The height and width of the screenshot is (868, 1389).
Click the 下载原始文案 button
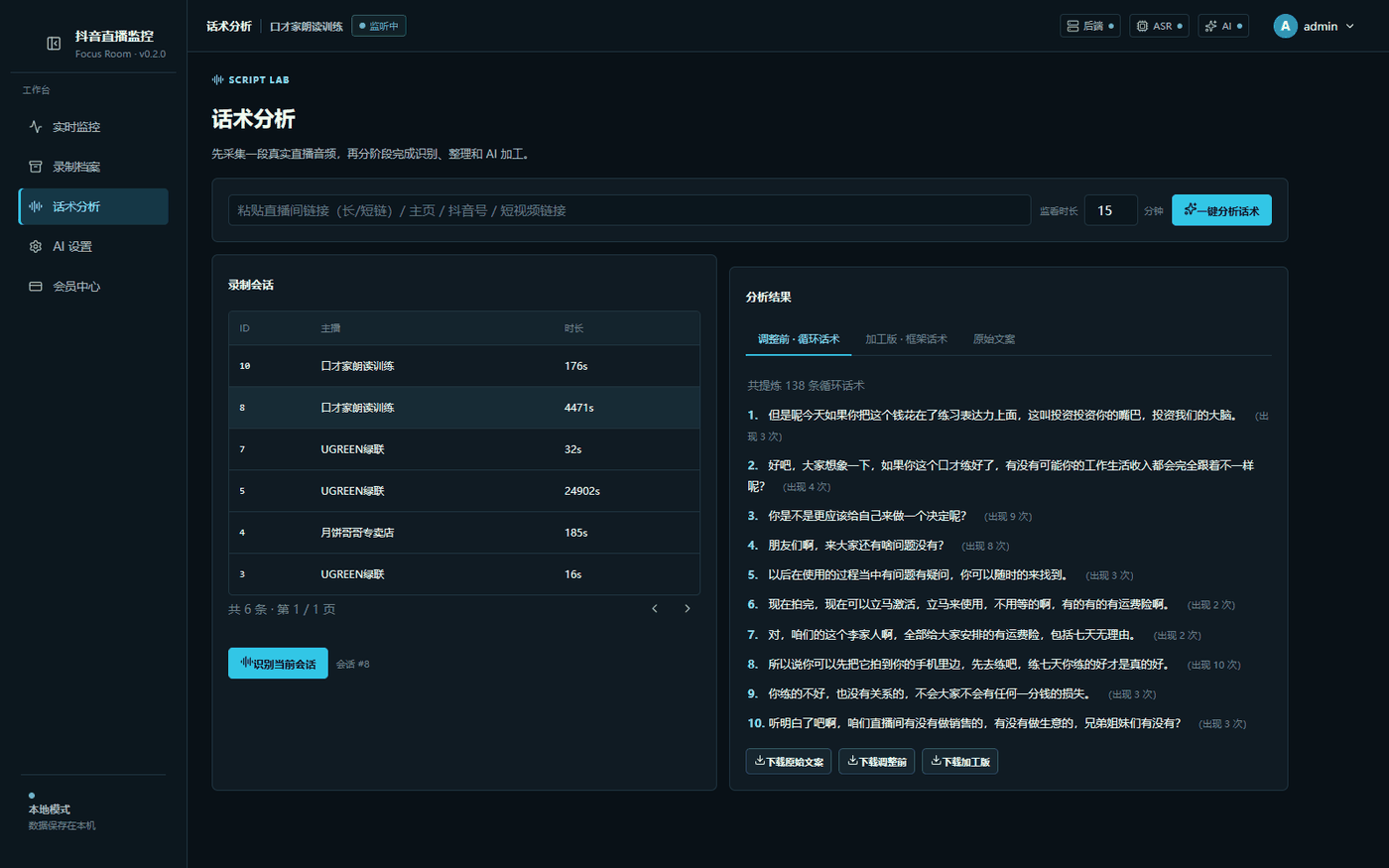[x=789, y=761]
